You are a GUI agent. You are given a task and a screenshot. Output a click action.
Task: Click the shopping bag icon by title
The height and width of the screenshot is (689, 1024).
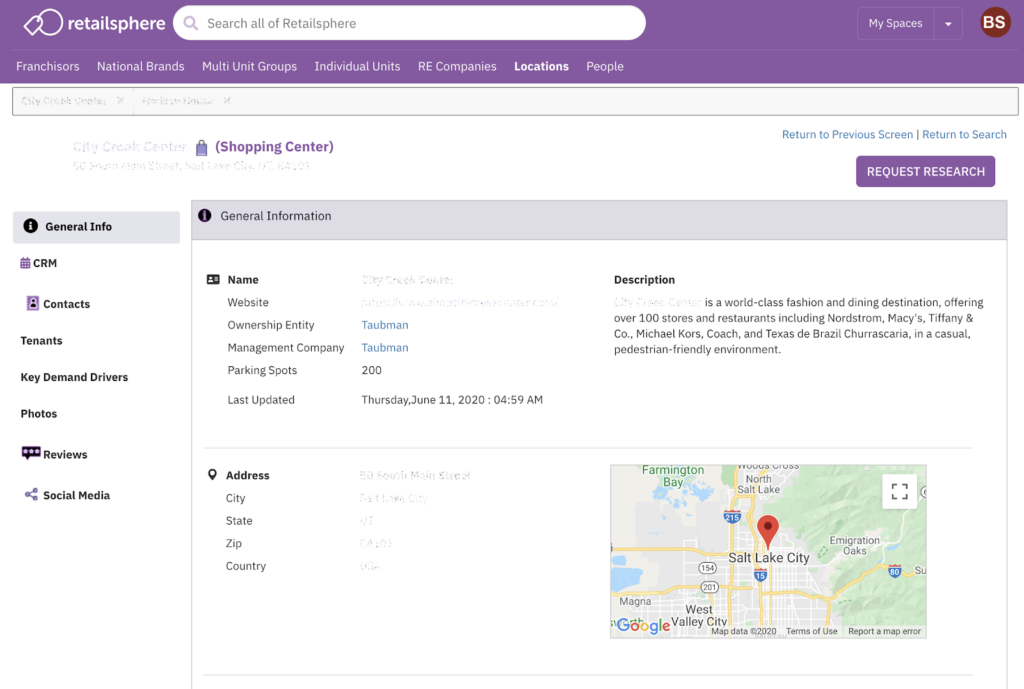tap(202, 148)
